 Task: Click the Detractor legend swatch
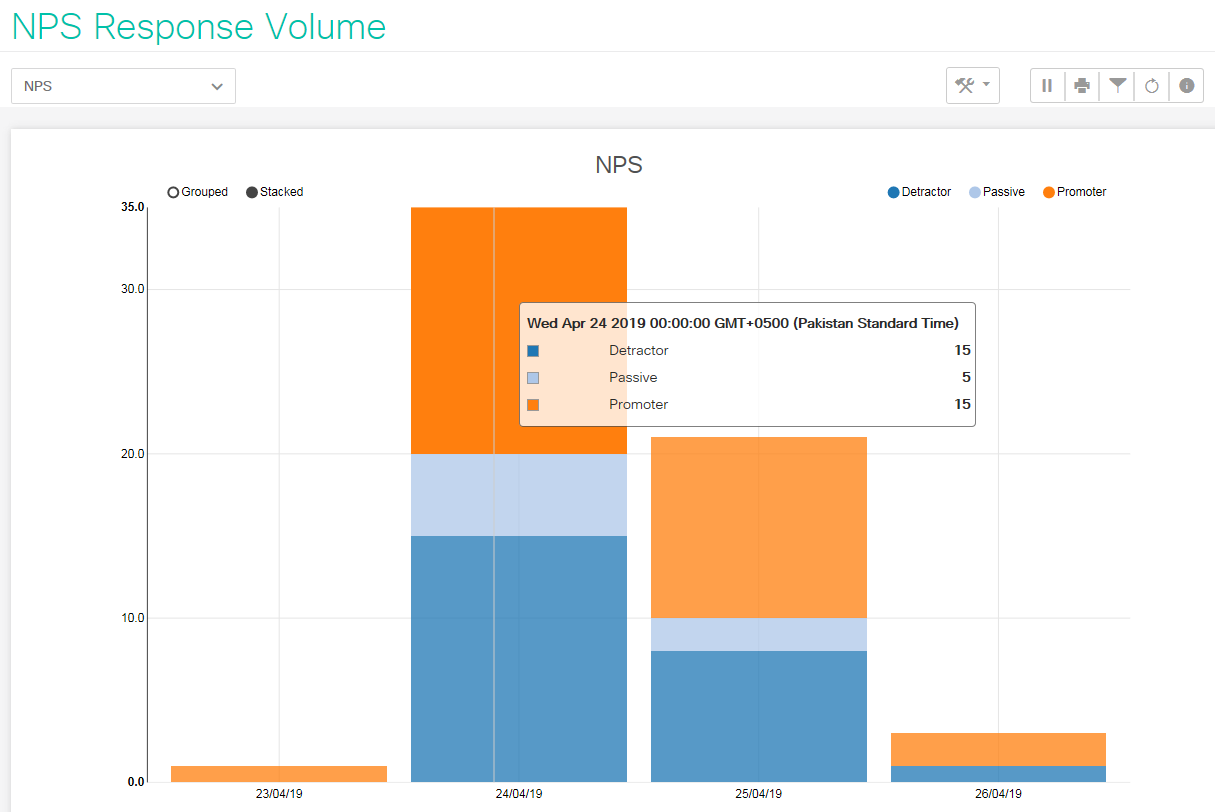click(891, 192)
